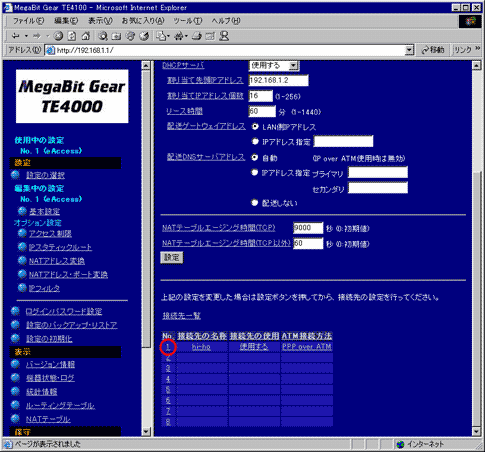Click the NAT aging TCP field showing 9000
This screenshot has width=485, height=452.
point(308,228)
